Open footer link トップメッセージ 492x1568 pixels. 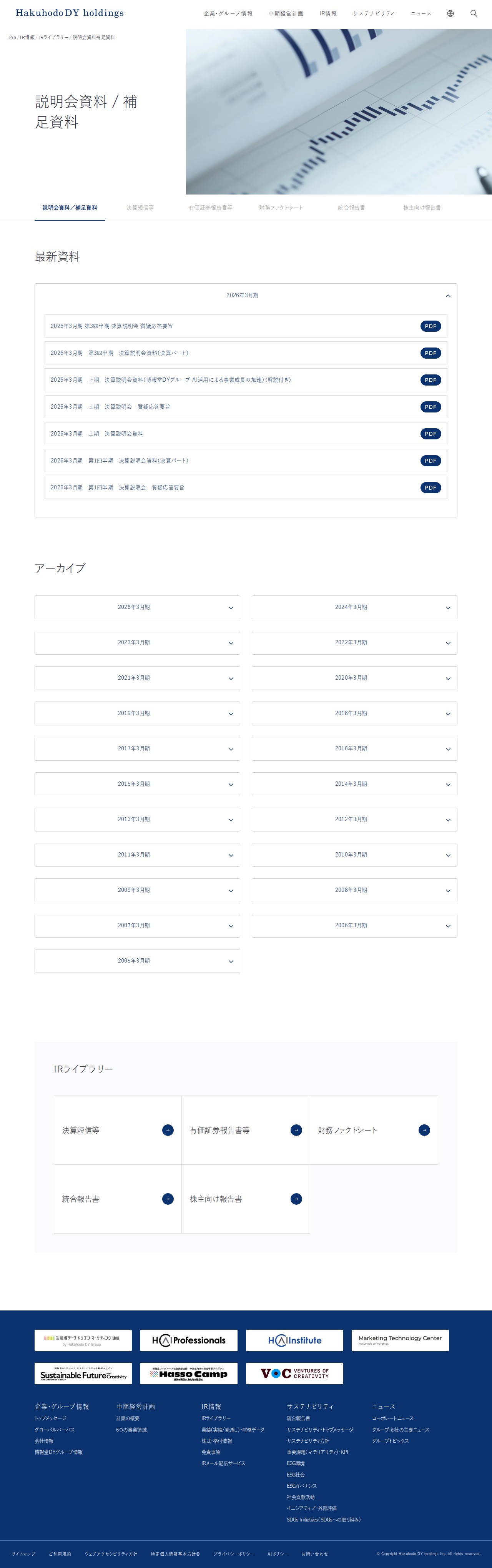click(50, 1419)
